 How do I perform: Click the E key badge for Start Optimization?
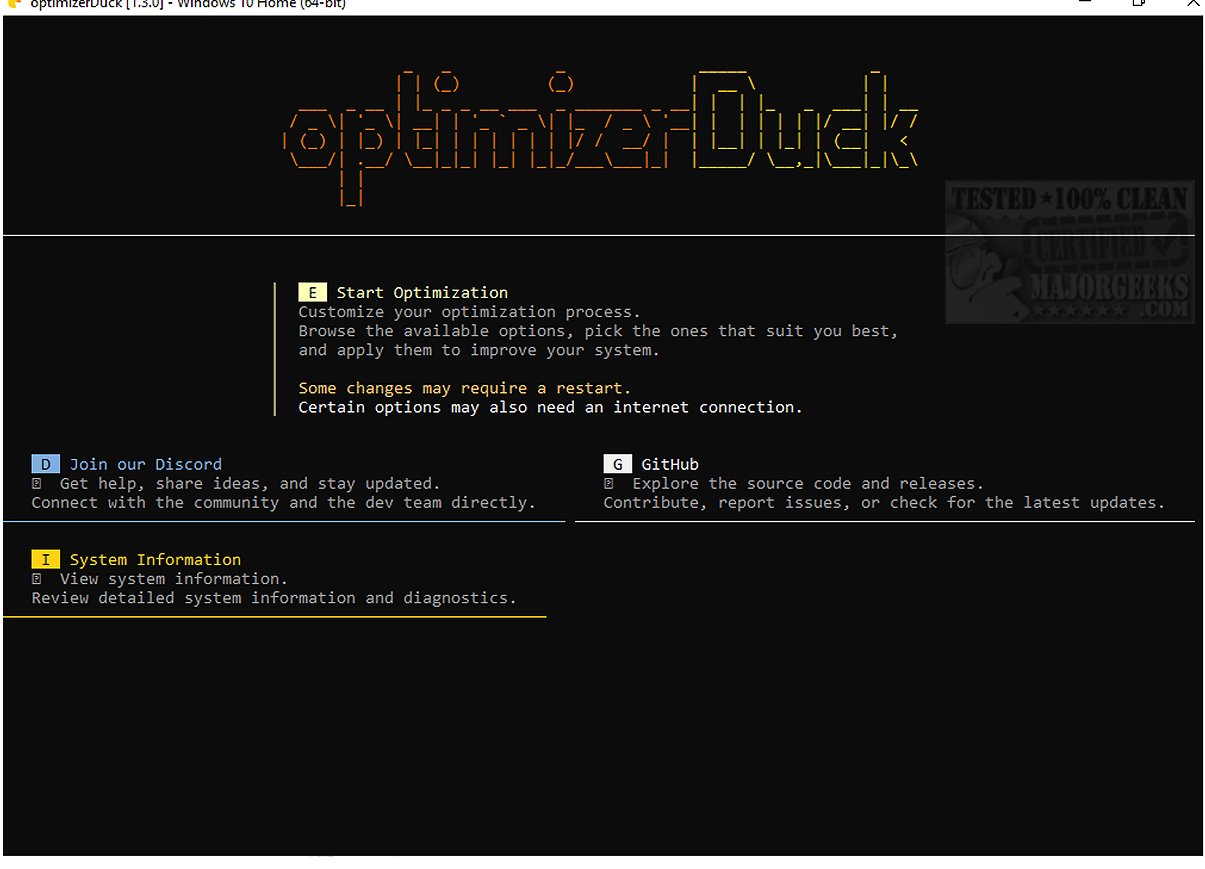click(312, 292)
